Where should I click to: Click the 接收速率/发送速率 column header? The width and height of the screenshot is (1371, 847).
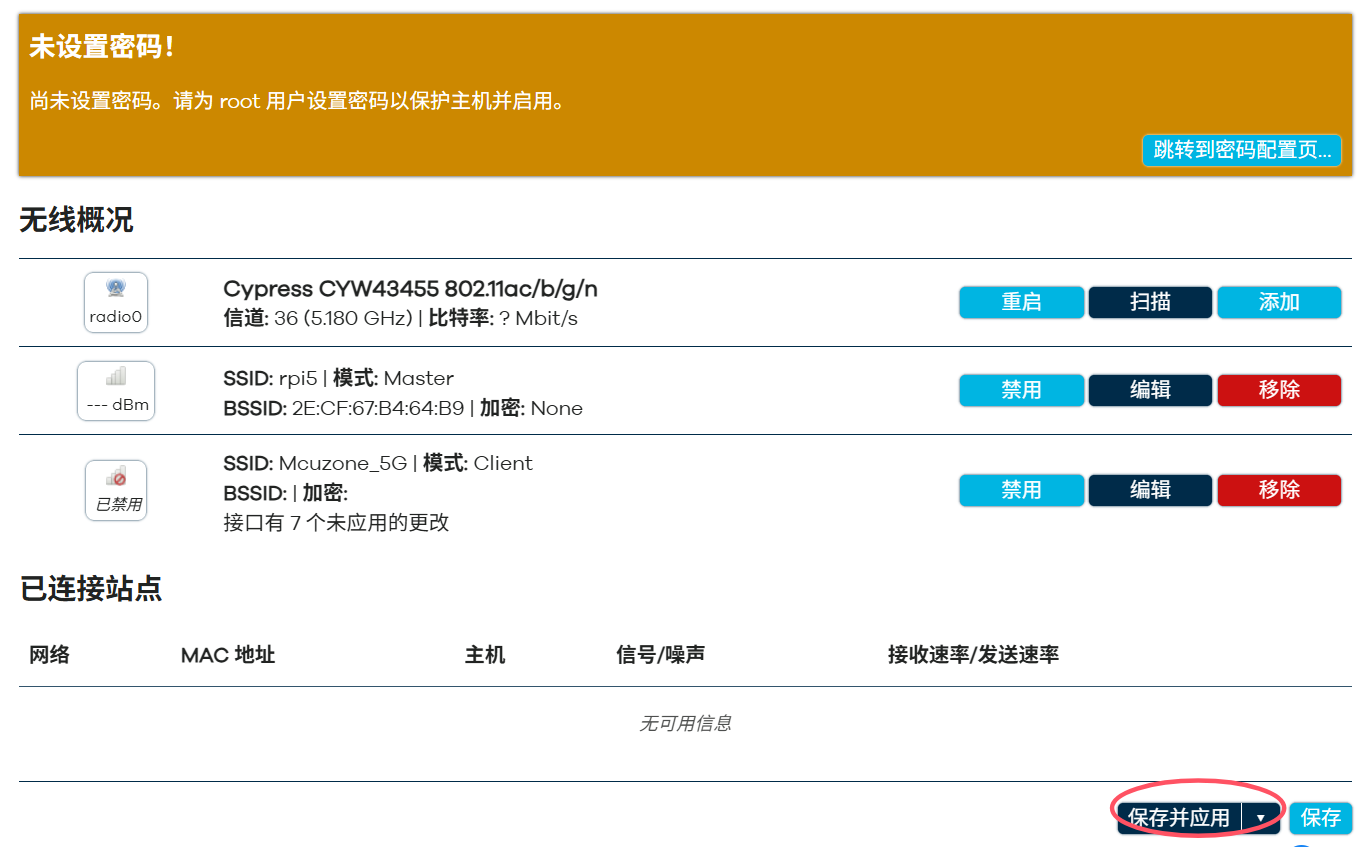click(x=973, y=655)
